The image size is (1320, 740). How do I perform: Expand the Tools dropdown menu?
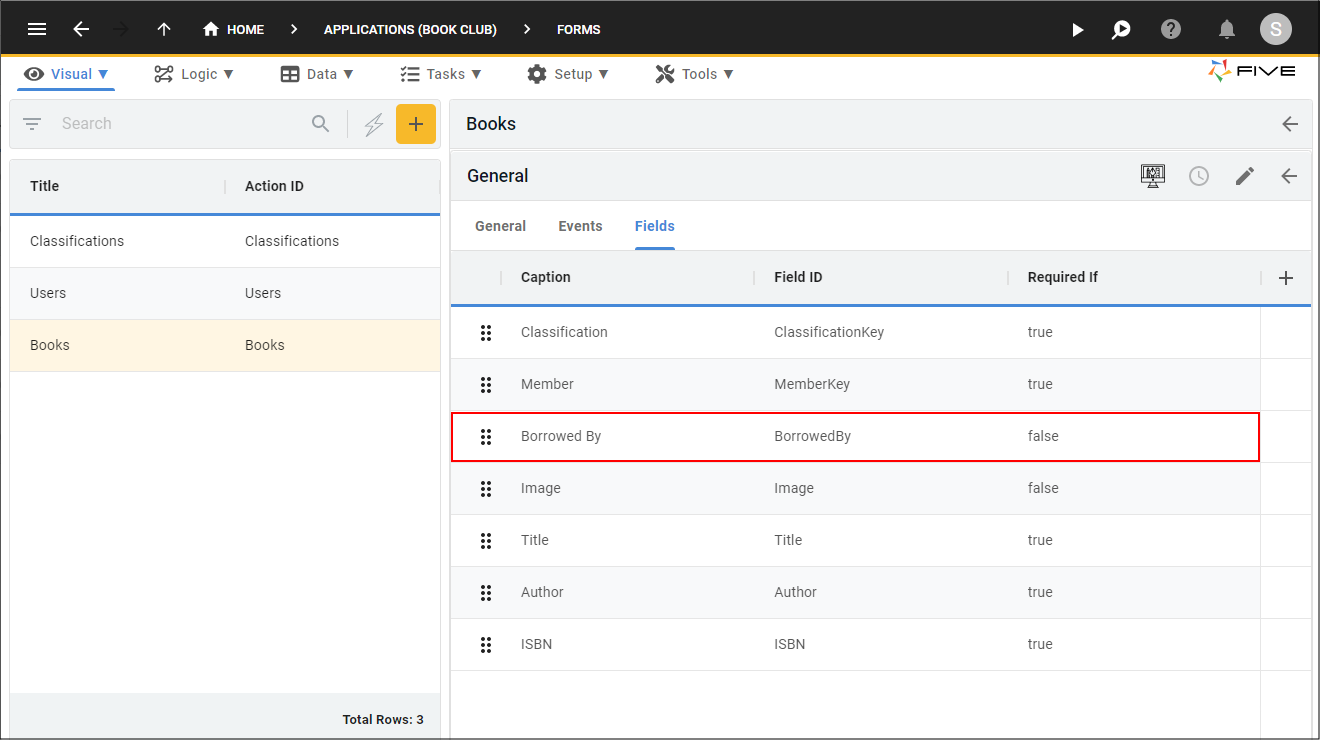[694, 74]
